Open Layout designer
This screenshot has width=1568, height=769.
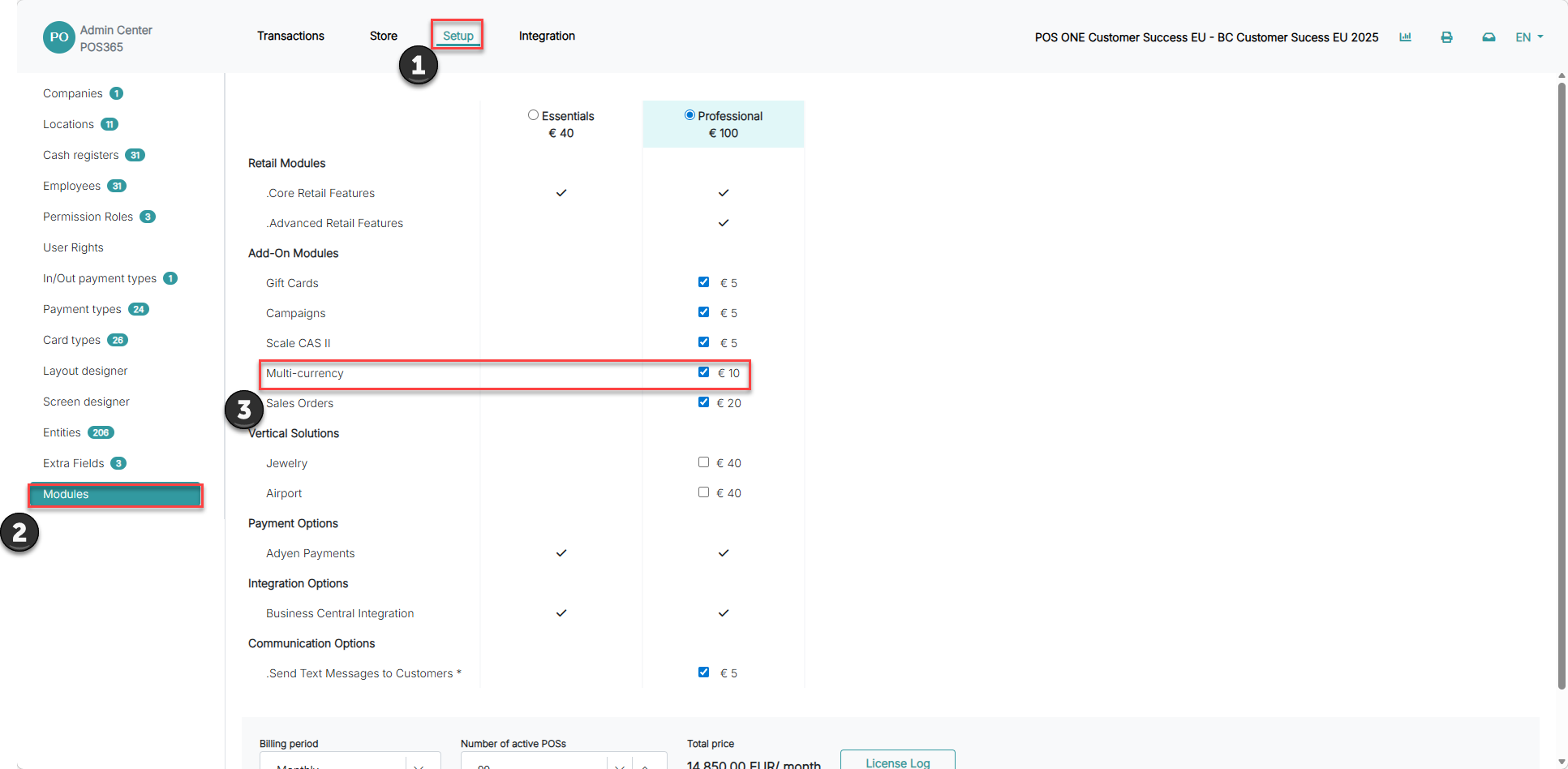(x=85, y=371)
